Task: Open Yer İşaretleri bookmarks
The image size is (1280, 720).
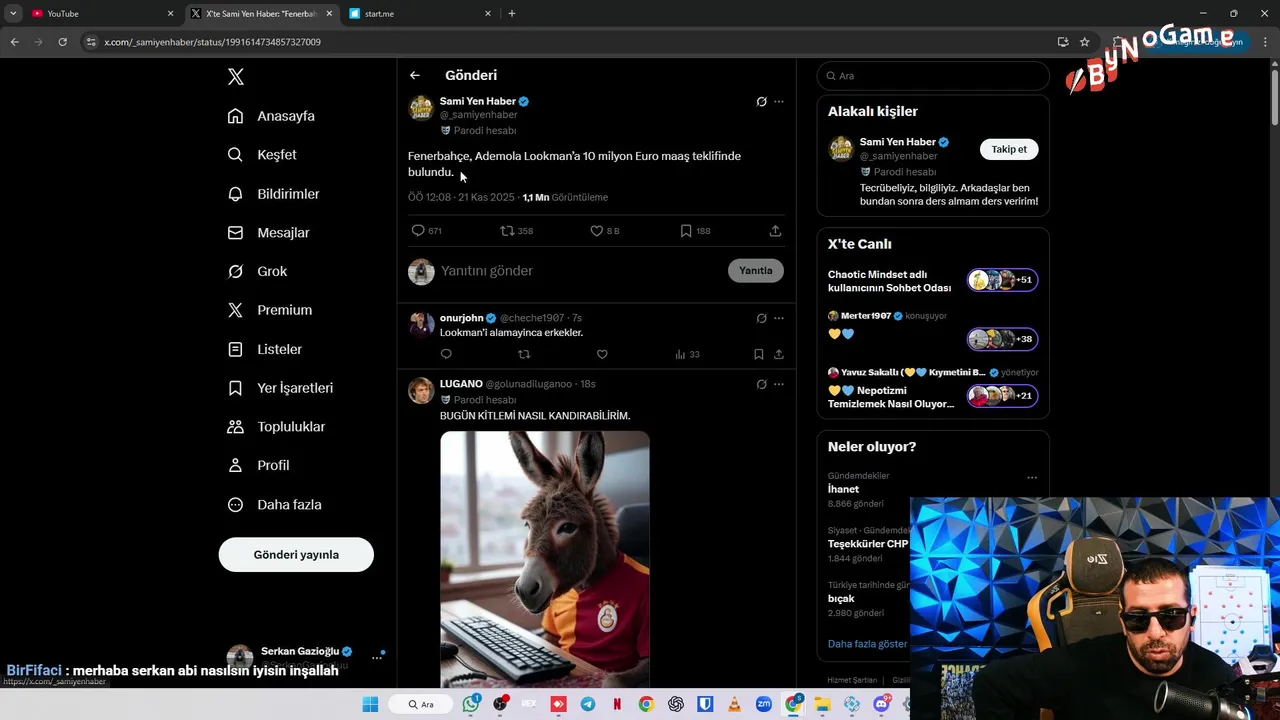Action: (x=280, y=388)
